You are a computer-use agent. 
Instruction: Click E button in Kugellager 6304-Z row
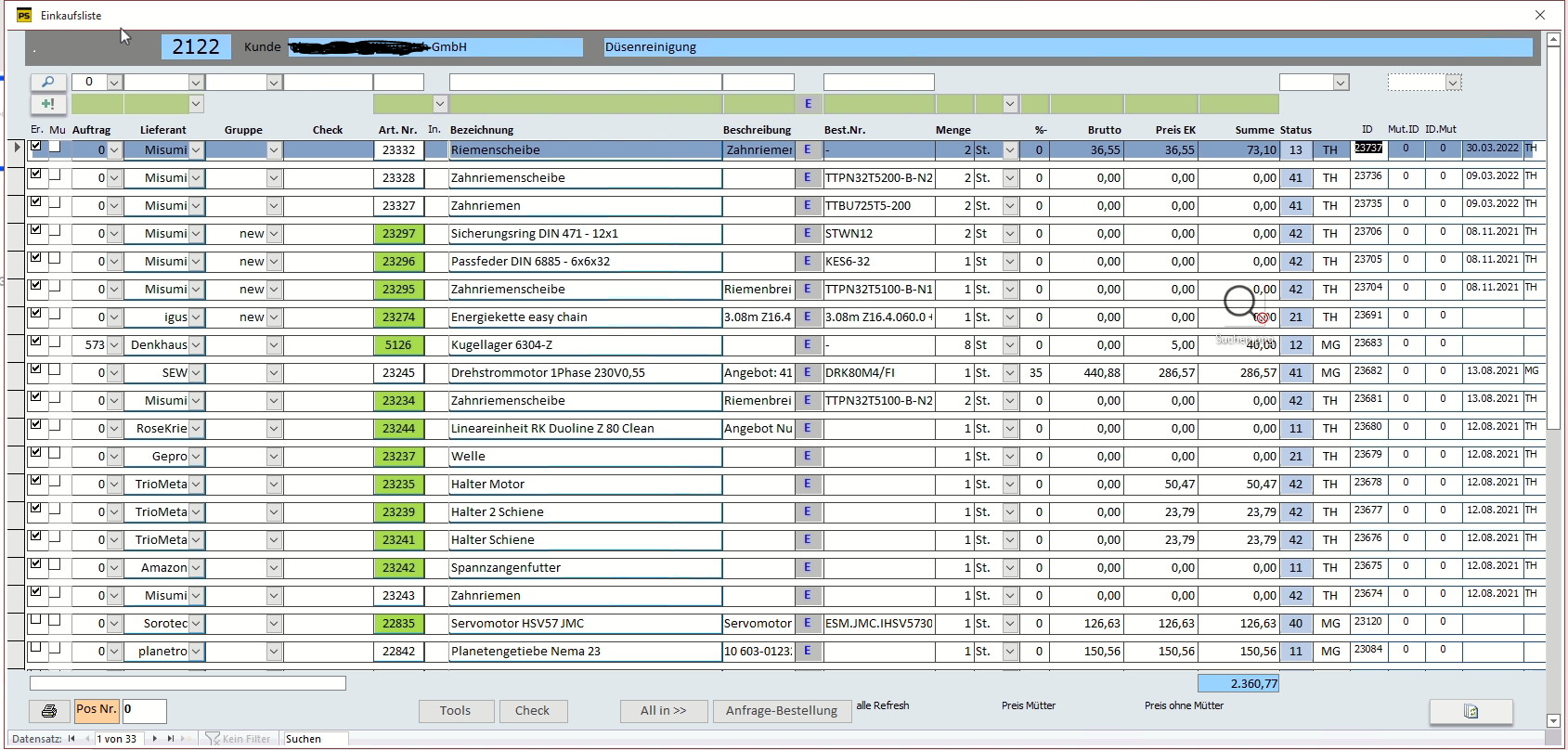point(808,344)
